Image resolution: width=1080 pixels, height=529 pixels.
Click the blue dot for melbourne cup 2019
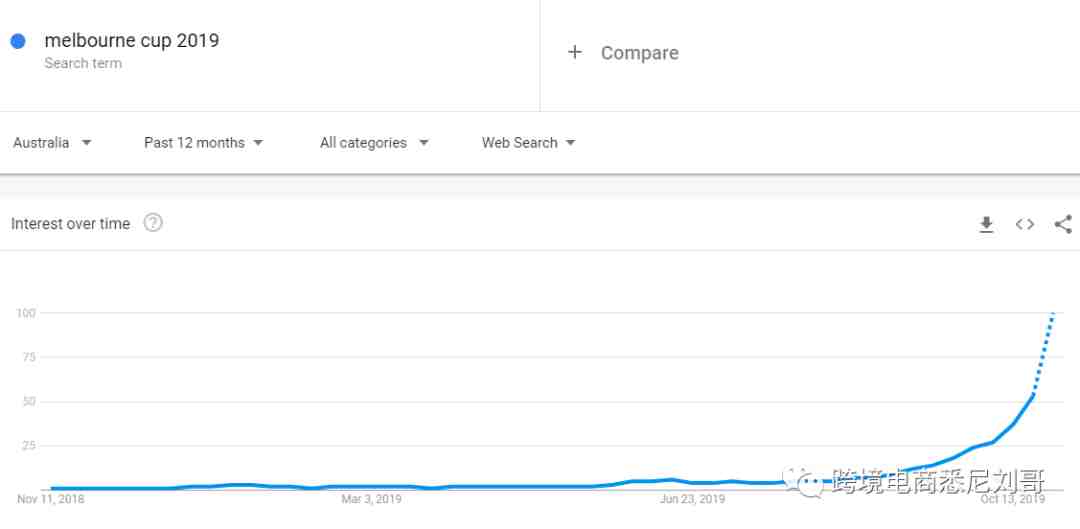(x=18, y=41)
